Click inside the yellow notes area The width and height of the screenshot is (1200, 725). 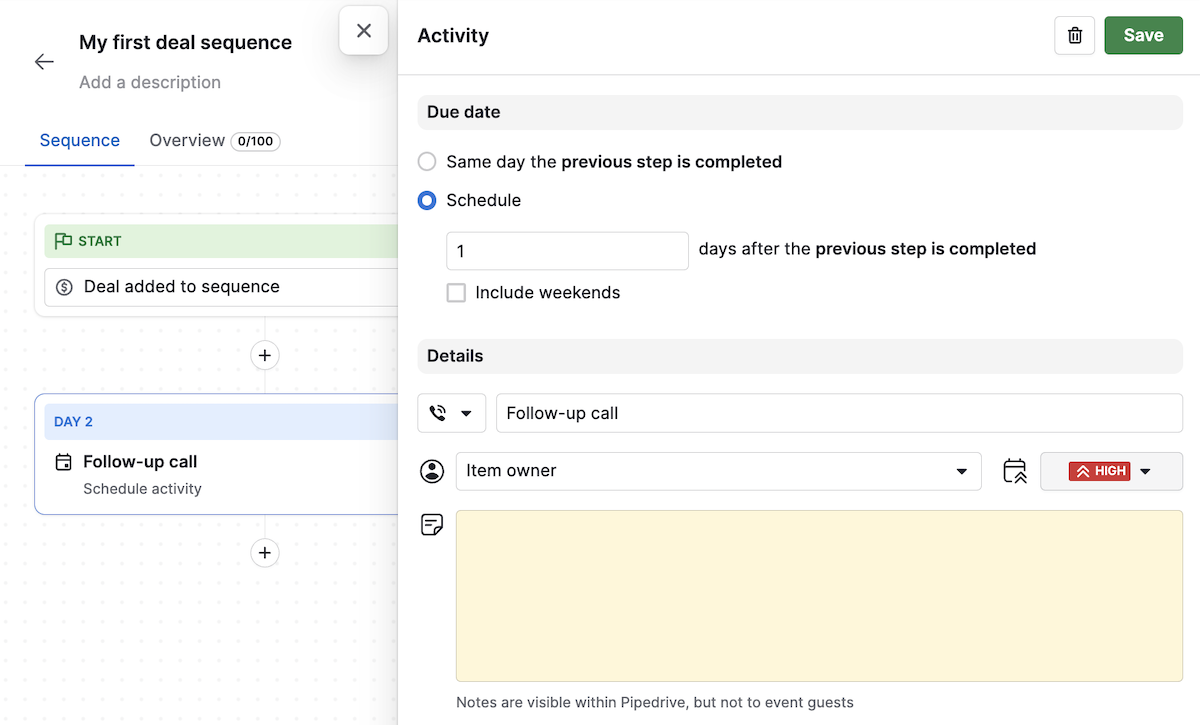pyautogui.click(x=820, y=595)
